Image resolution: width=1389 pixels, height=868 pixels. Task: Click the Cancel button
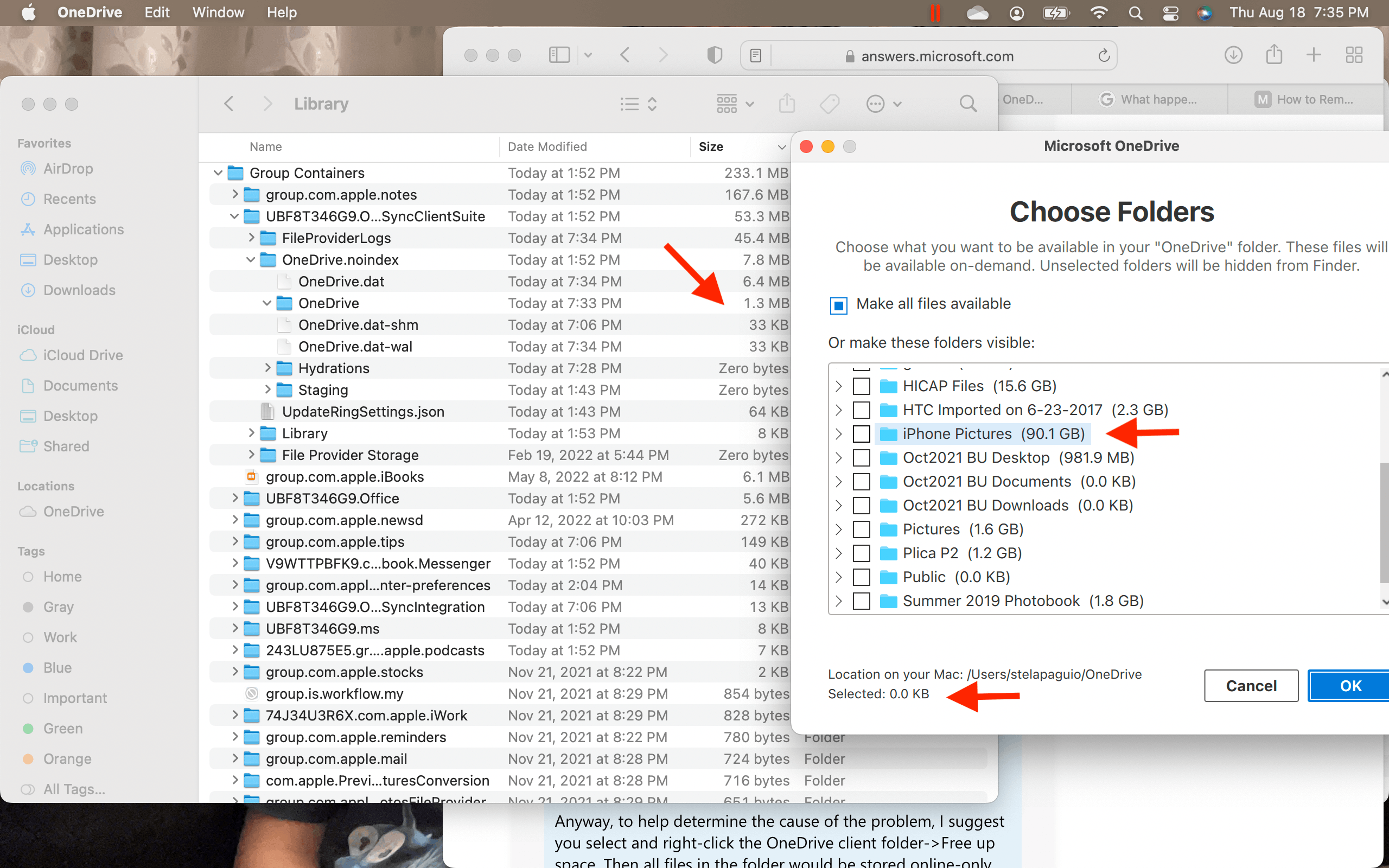click(x=1251, y=685)
